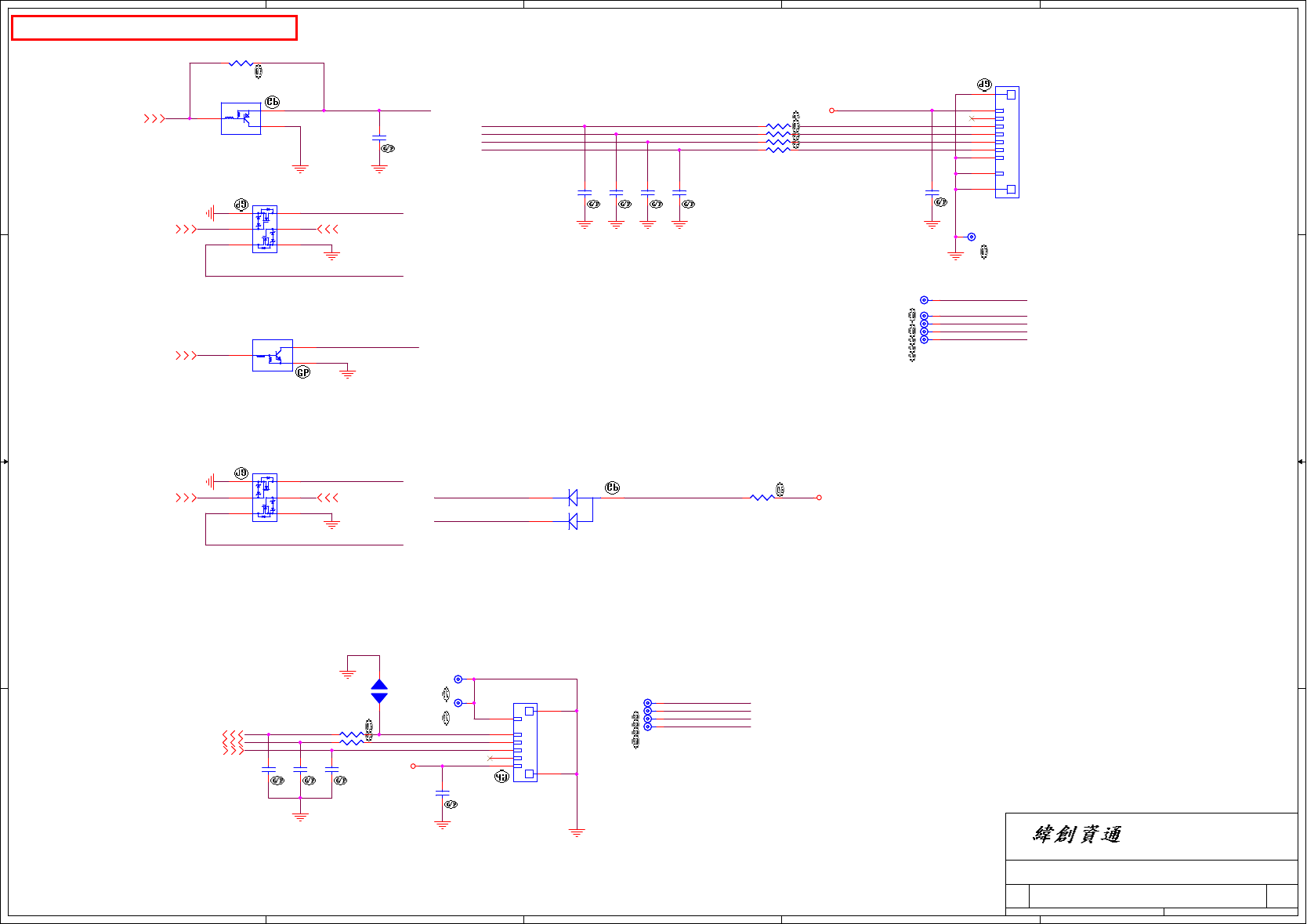Click the bottom multi-pin connector body
This screenshot has height=924, width=1307.
coord(525,742)
